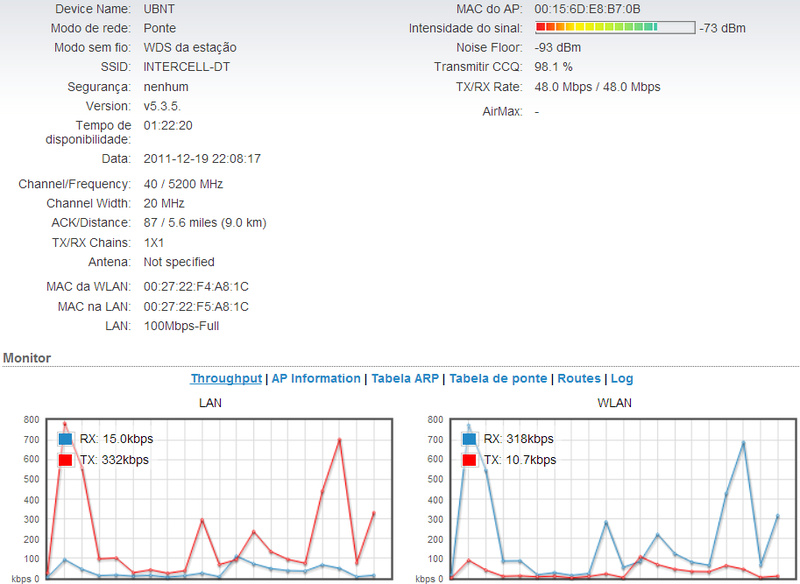
Task: Click LAN MAC 00:27:22:F5:A8:1C
Action: (196, 307)
